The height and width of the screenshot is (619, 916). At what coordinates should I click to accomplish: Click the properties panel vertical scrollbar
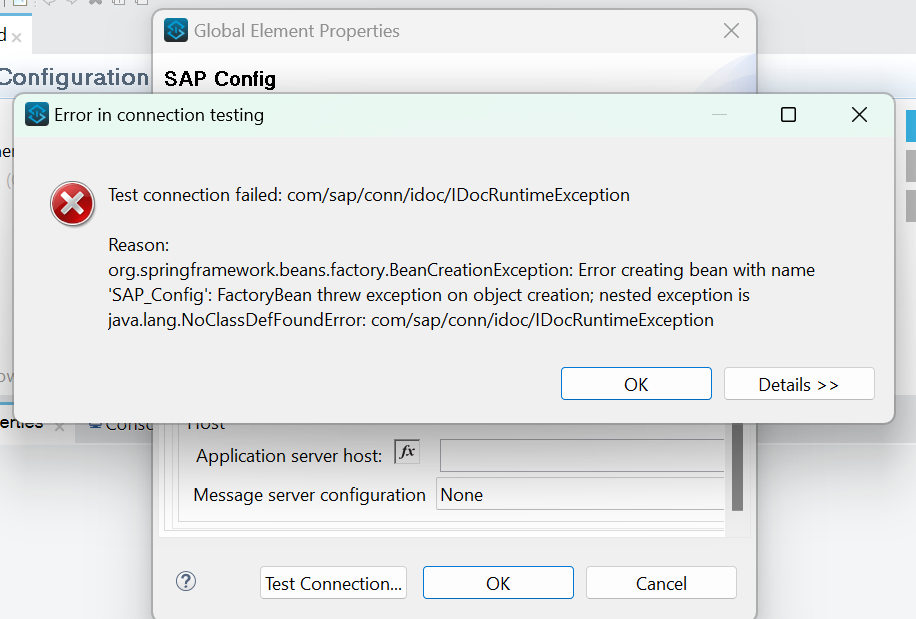click(737, 470)
